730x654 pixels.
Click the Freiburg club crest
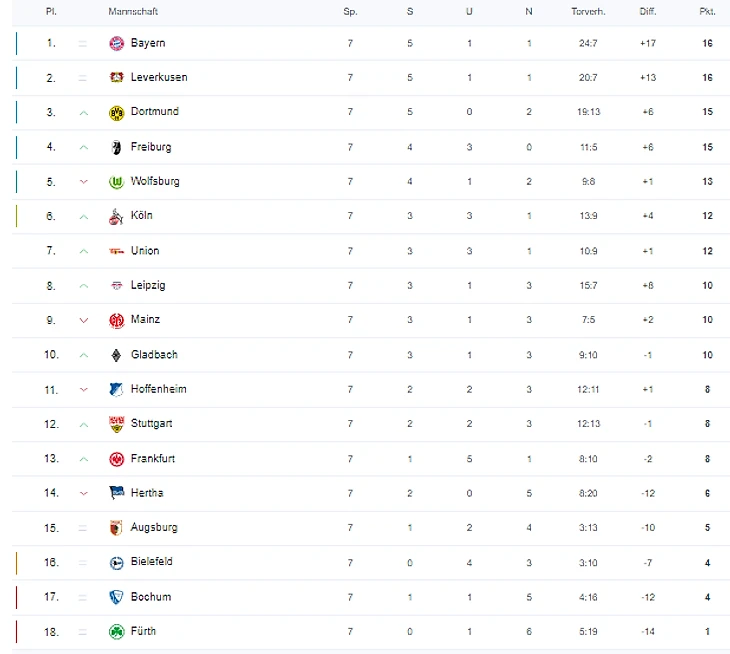pos(115,147)
